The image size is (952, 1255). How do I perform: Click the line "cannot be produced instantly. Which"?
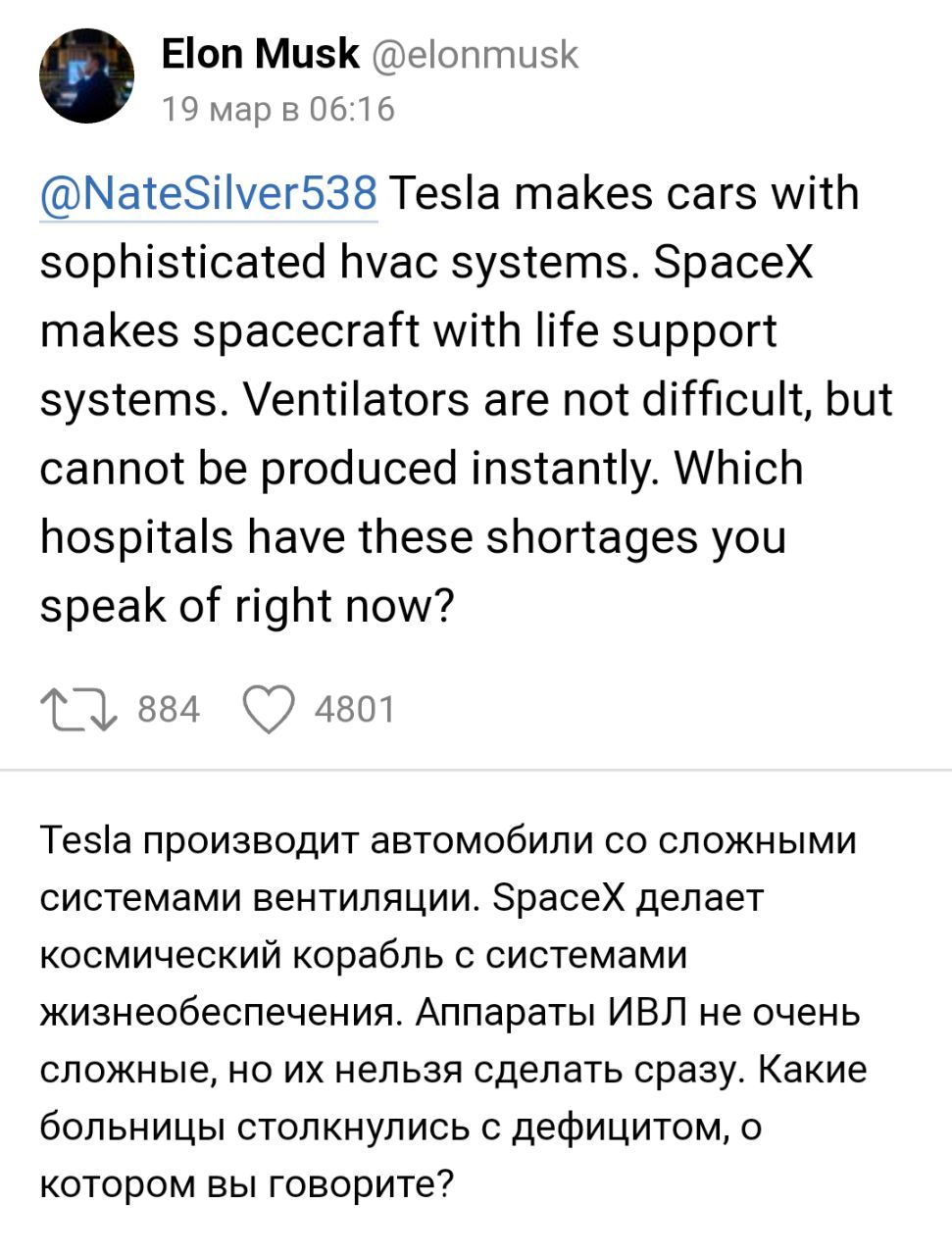point(422,469)
